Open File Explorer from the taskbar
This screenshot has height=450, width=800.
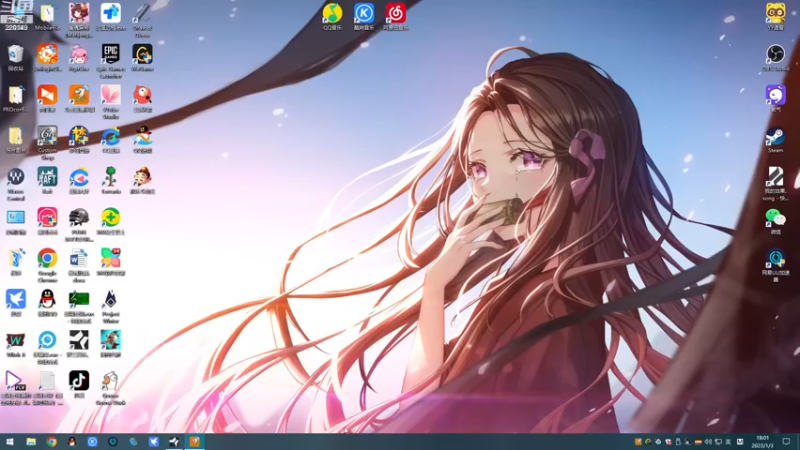[x=31, y=442]
